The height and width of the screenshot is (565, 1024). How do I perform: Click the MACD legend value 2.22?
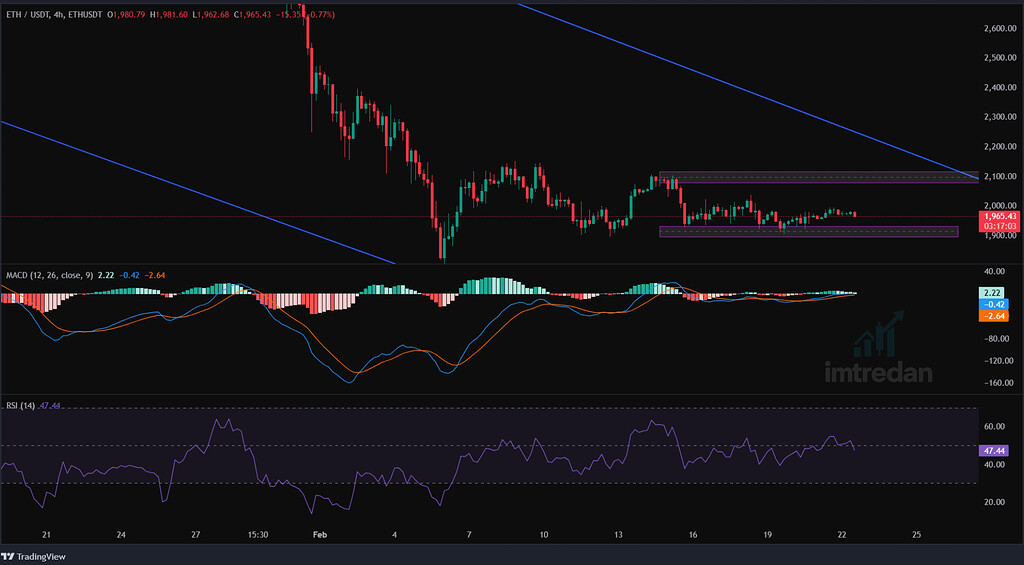click(x=106, y=276)
